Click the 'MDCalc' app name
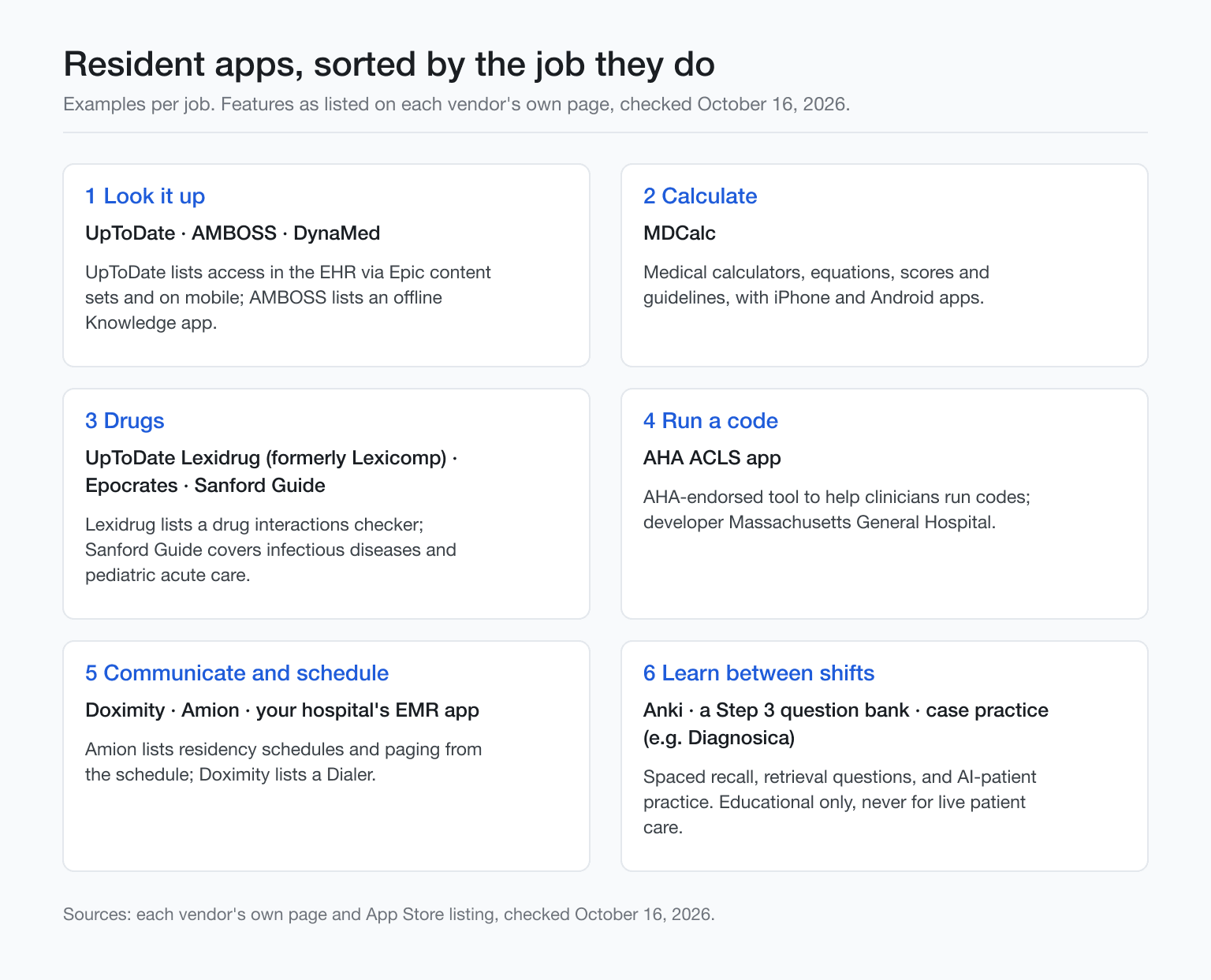 pos(680,233)
